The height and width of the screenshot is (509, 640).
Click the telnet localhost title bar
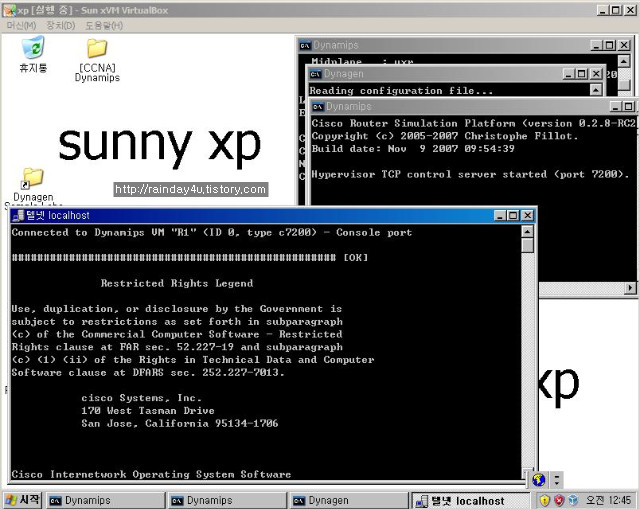(x=273, y=216)
